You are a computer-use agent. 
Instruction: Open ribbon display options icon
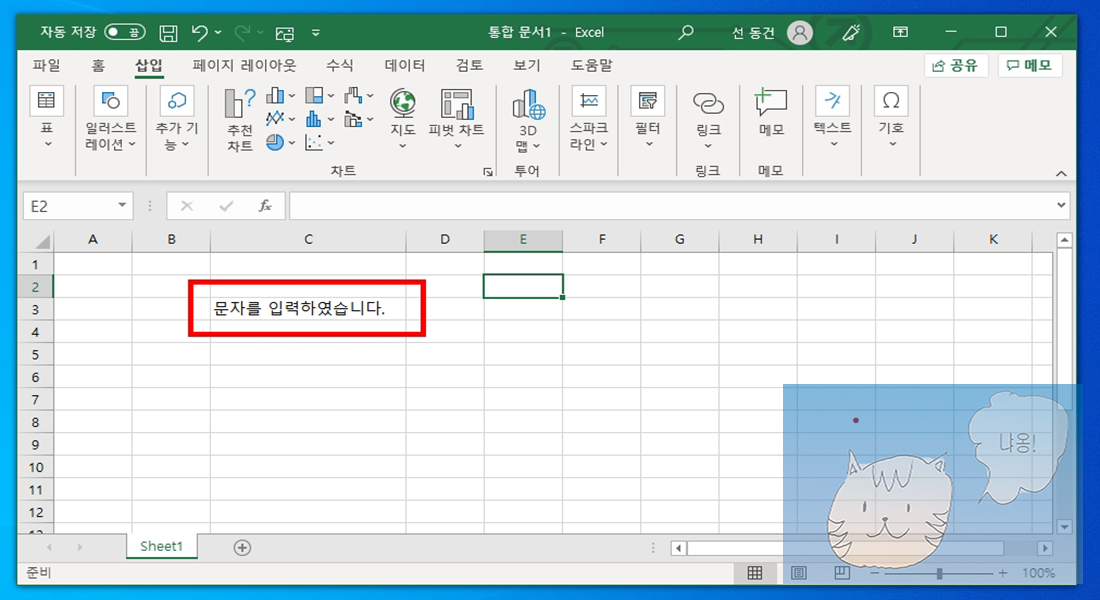[900, 32]
